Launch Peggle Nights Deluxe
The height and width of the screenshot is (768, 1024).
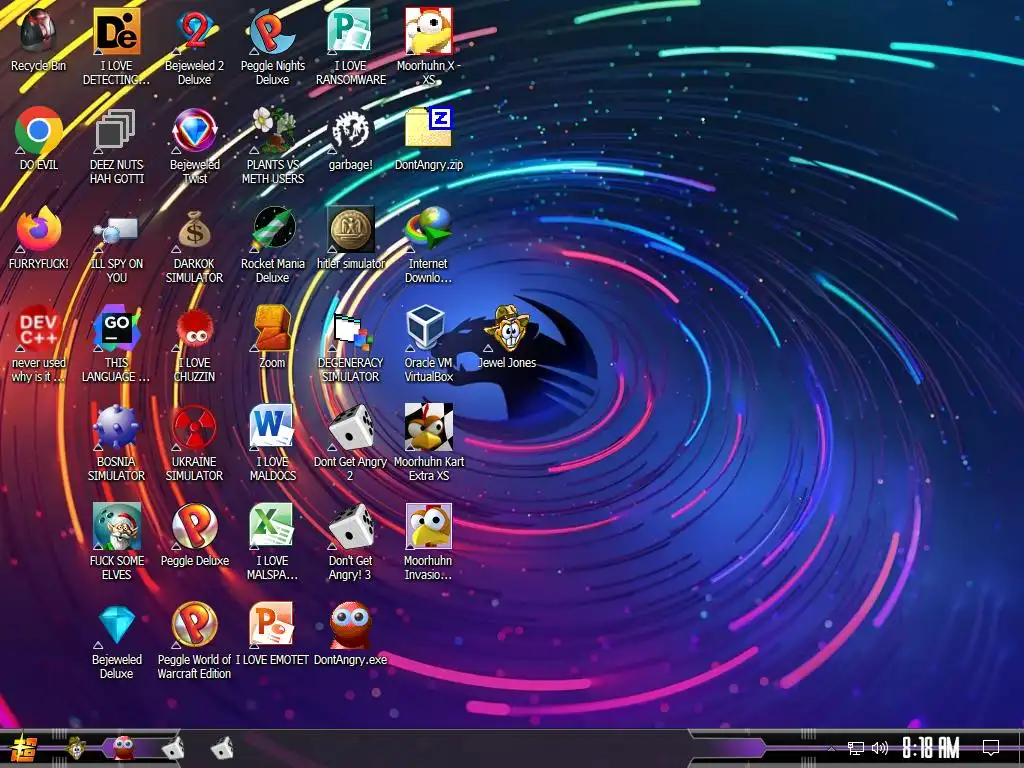click(272, 46)
